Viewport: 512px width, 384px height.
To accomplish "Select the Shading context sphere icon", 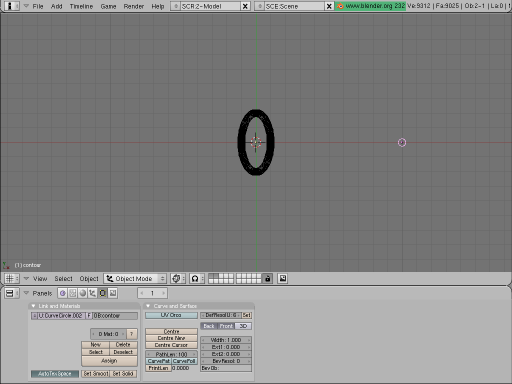I will tap(82, 293).
